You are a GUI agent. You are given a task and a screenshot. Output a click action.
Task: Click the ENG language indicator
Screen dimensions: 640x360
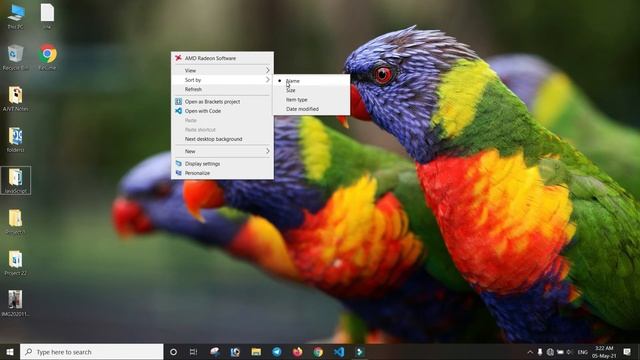coord(582,352)
